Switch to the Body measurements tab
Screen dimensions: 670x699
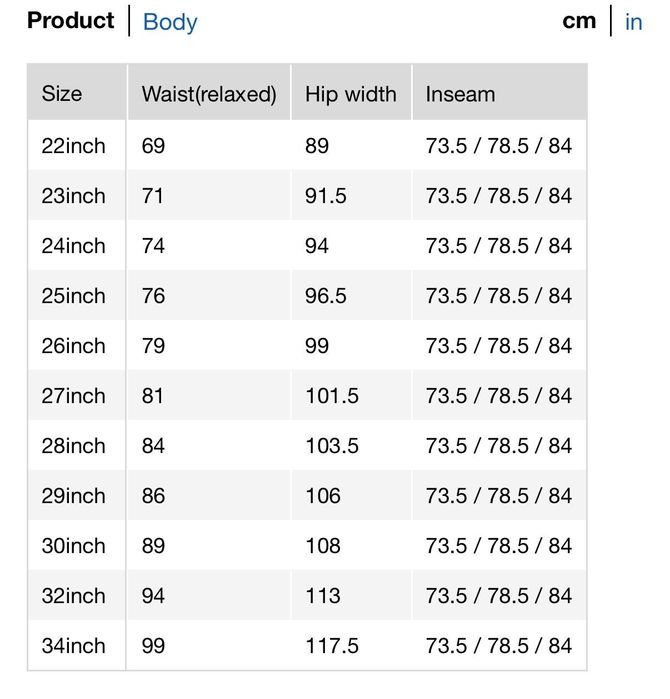click(x=170, y=22)
